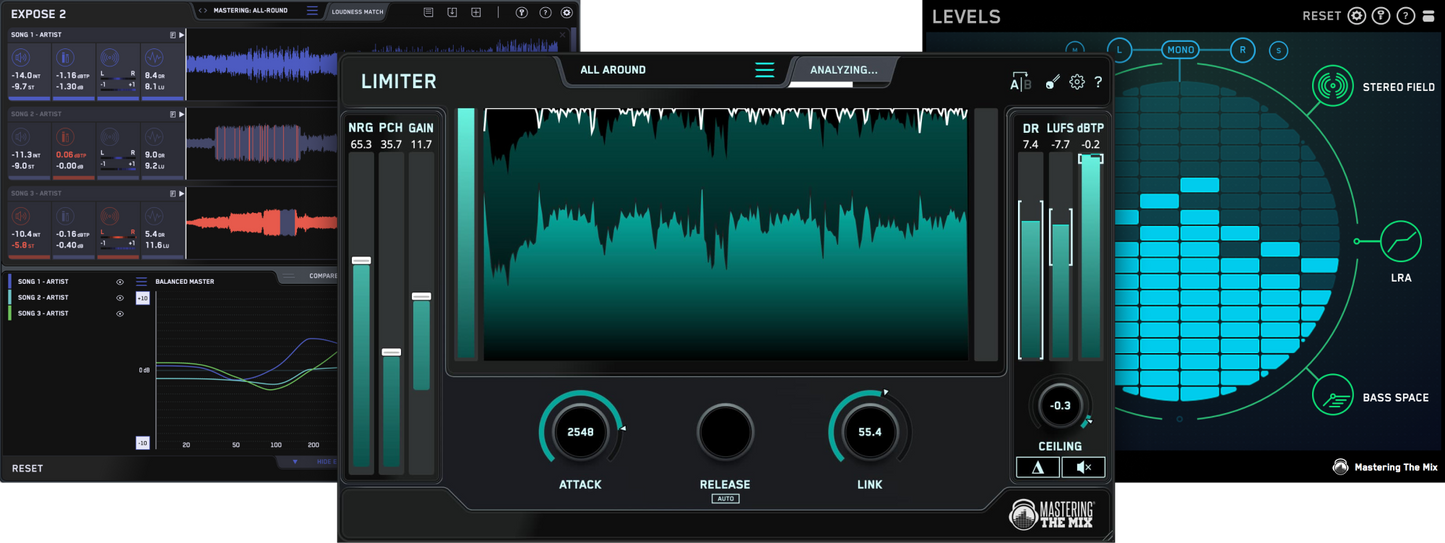Open the Balanced Master curve menu

tap(141, 282)
